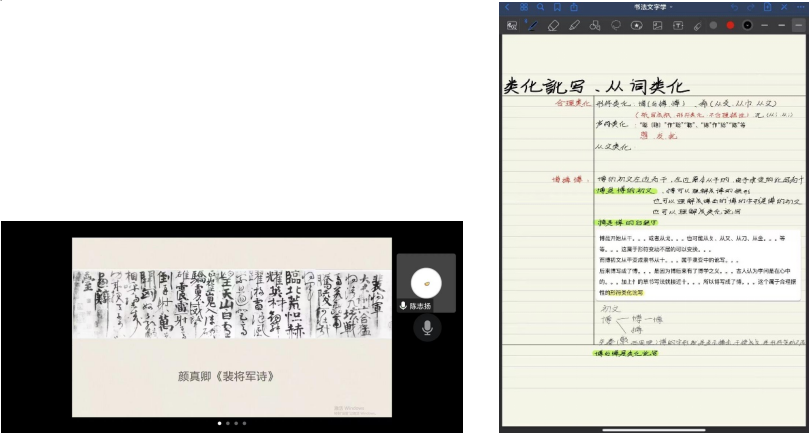Select the thinnest stroke width

765,25
